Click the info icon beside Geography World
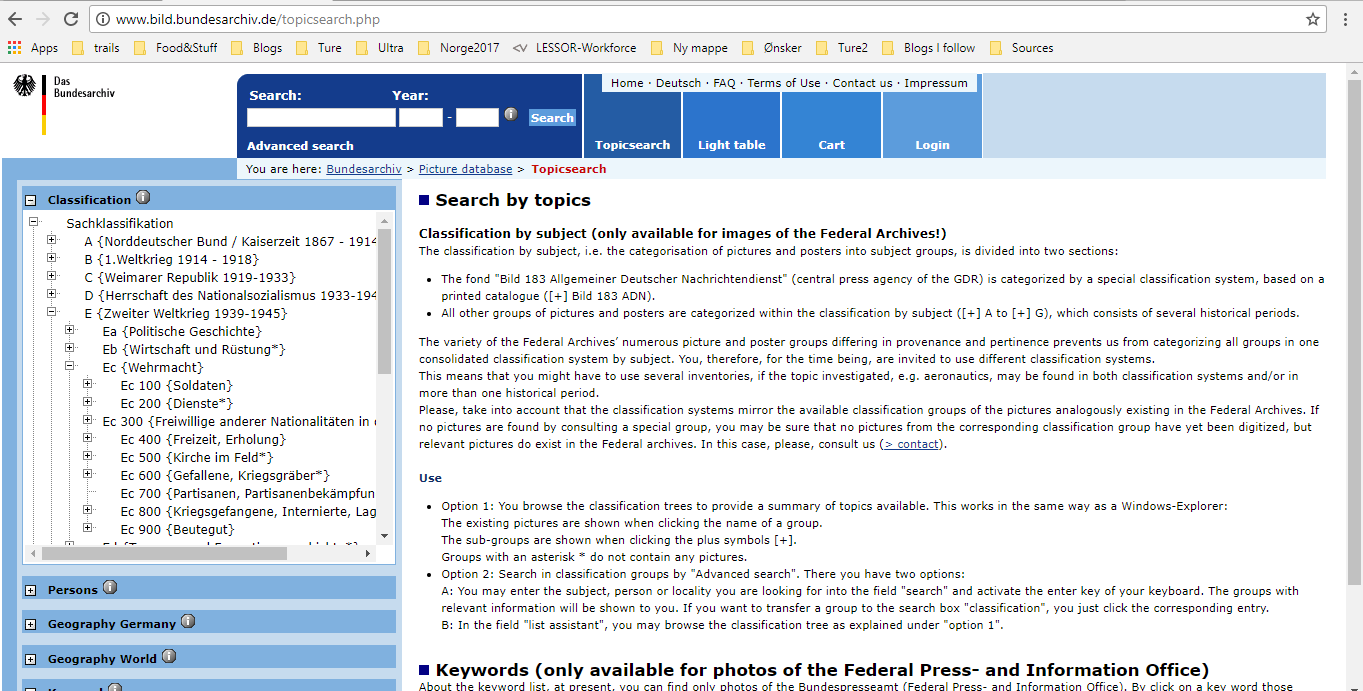Viewport: 1363px width, 691px height. point(169,656)
